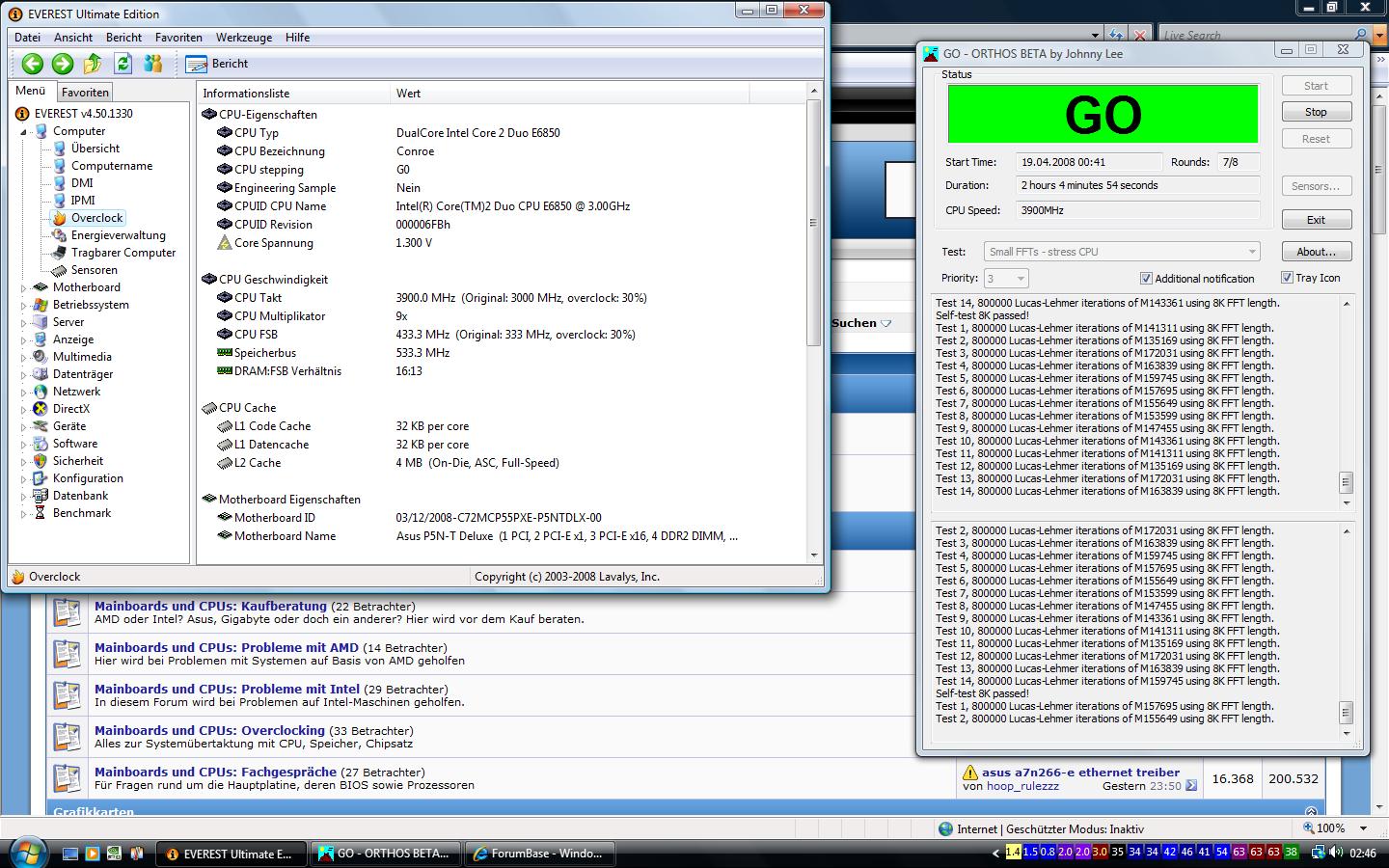
Task: Select the CPU Takt row
Action: (502, 298)
